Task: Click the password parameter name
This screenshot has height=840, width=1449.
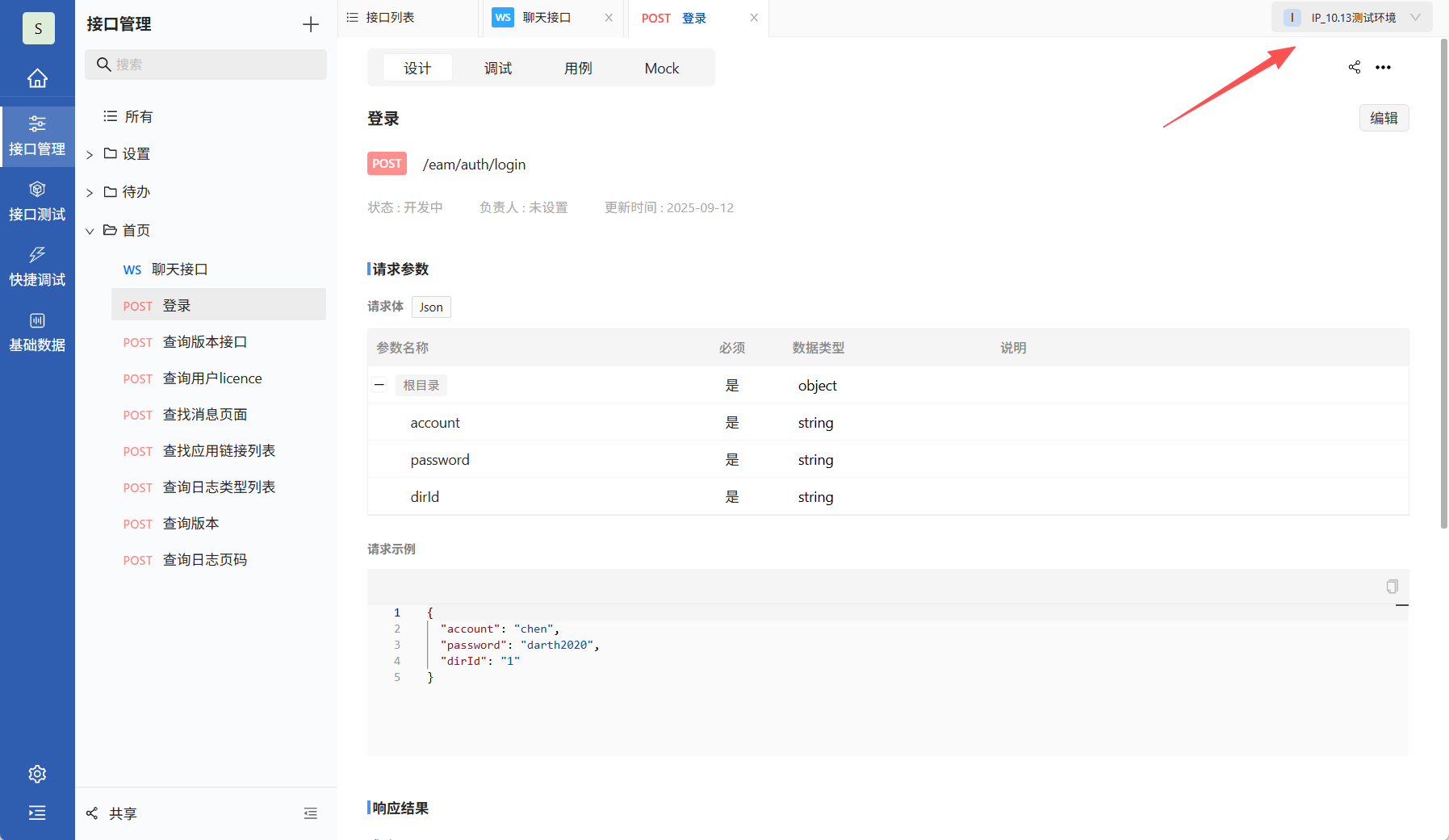Action: pos(440,460)
